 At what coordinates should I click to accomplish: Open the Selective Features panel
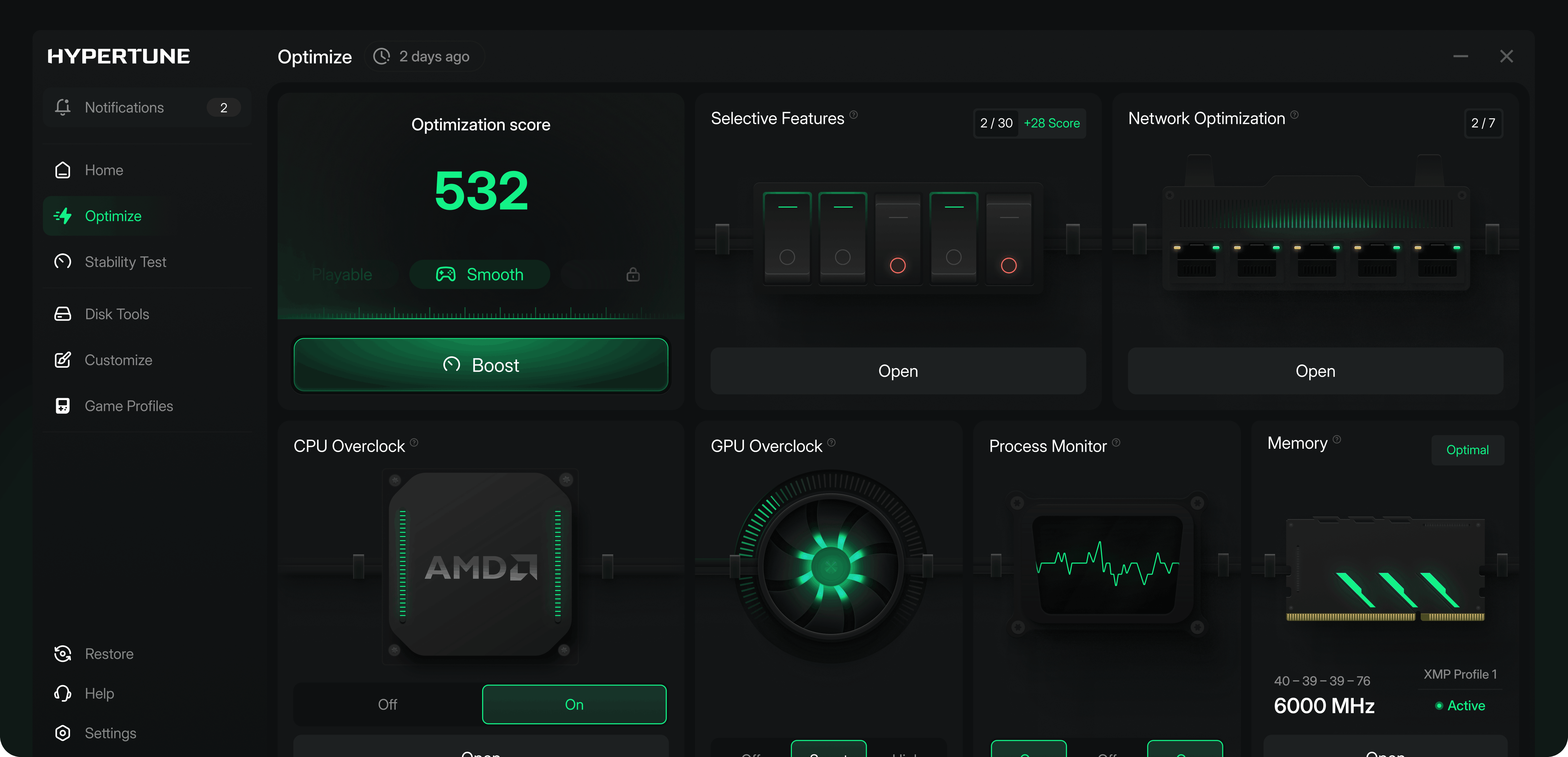pyautogui.click(x=898, y=370)
